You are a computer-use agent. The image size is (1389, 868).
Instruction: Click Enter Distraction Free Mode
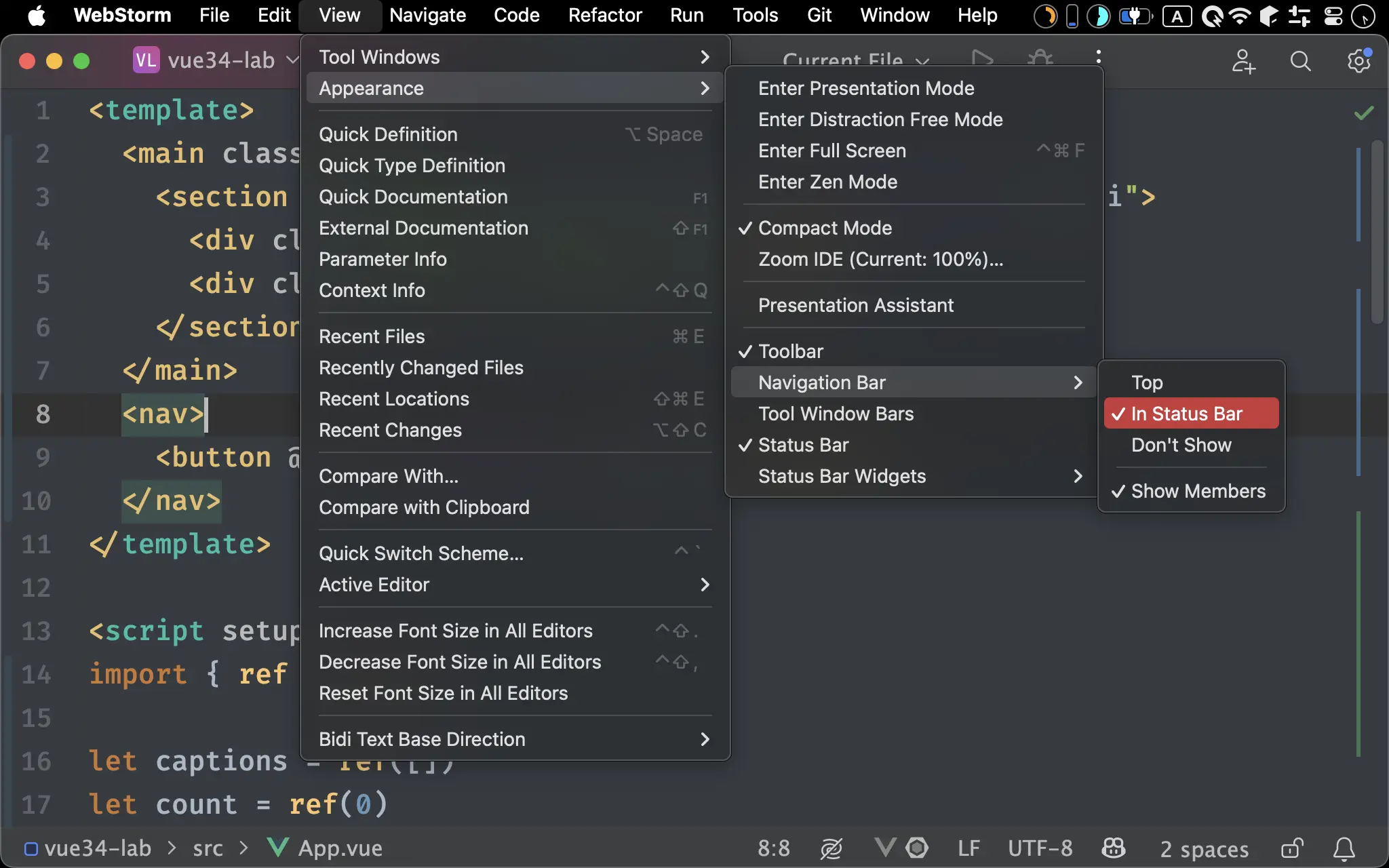click(x=914, y=119)
